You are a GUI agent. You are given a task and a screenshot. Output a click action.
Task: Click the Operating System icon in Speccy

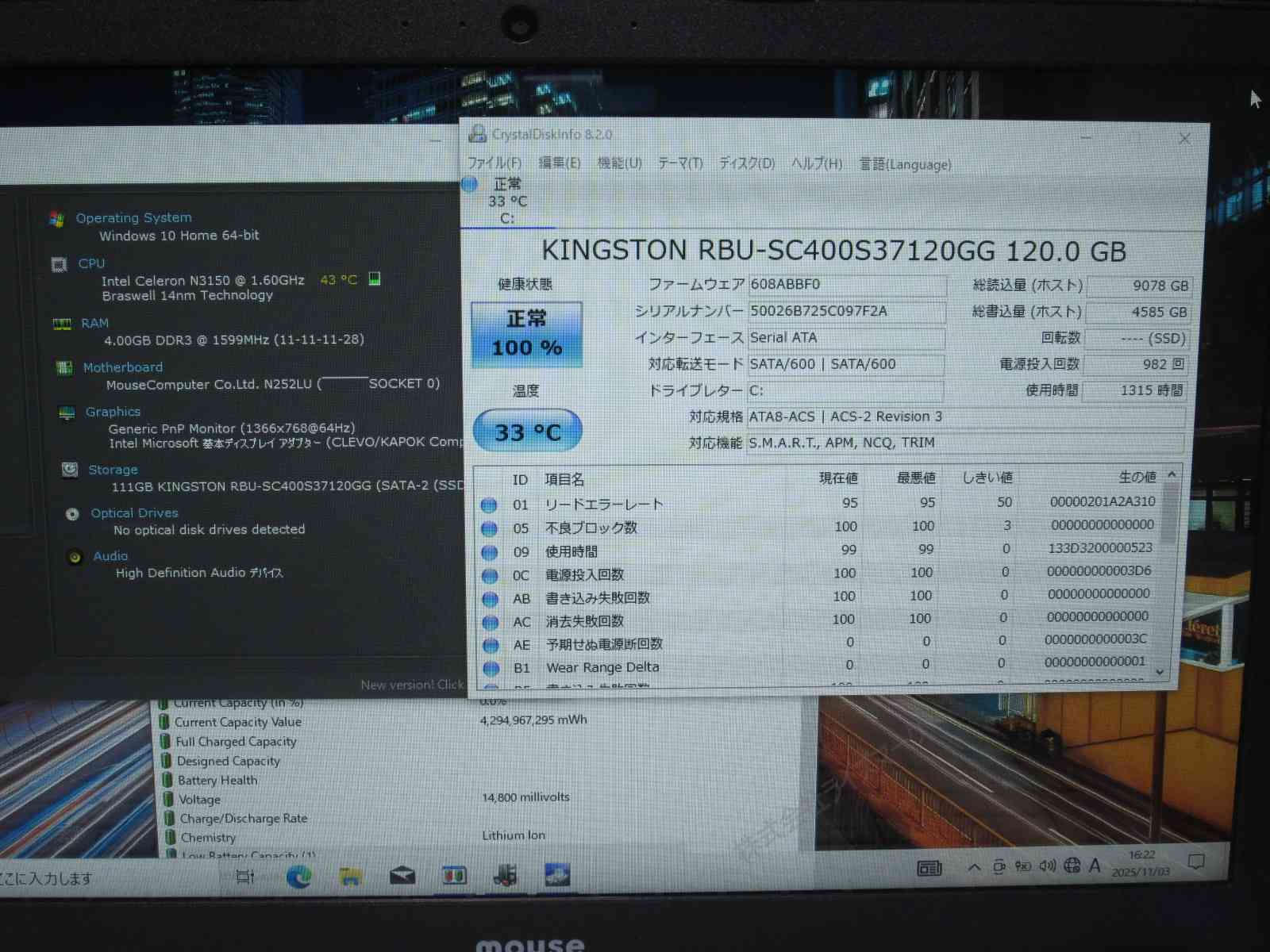click(x=56, y=219)
